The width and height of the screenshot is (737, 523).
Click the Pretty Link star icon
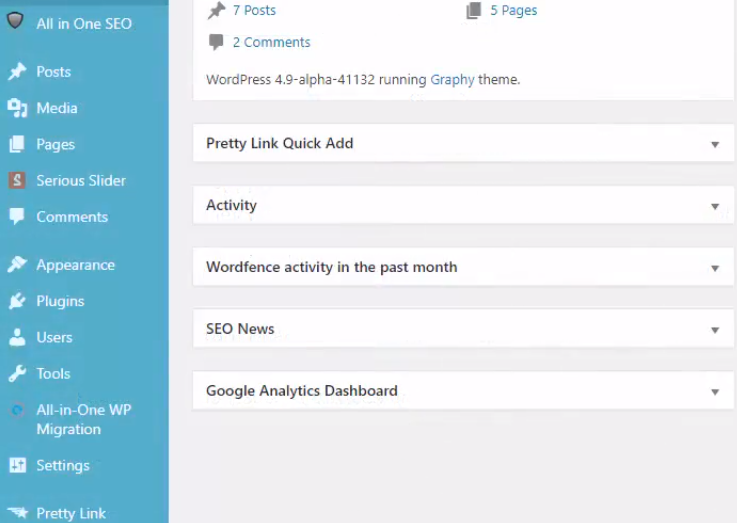pyautogui.click(x=18, y=513)
